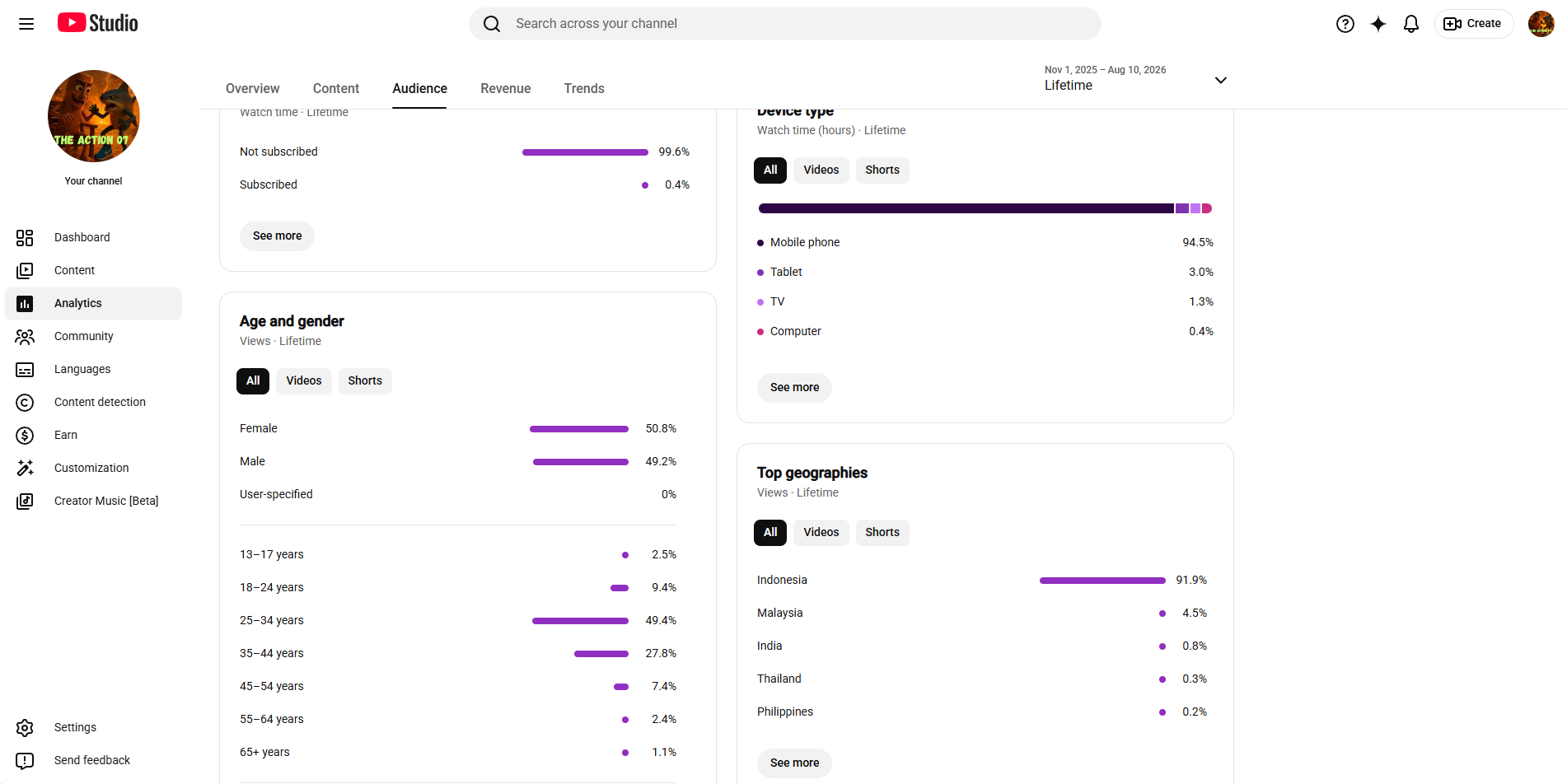
Task: Select Videos filter under Device type
Action: 821,170
